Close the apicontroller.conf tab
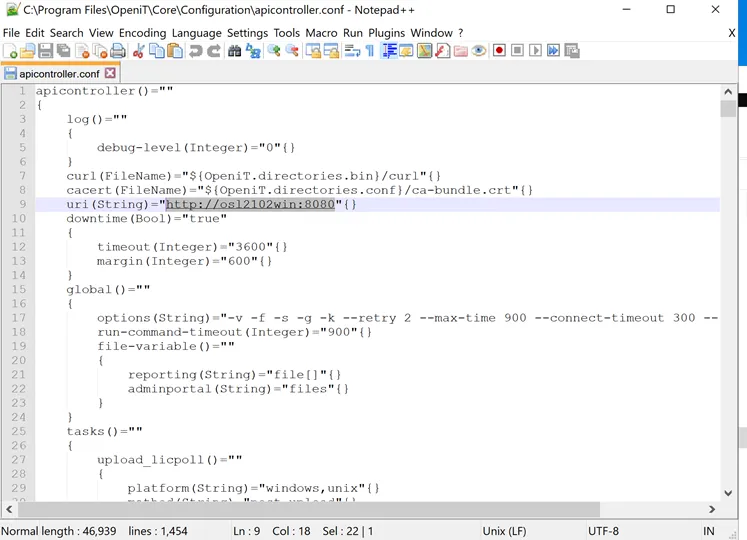Viewport: 747px width, 540px height. pyautogui.click(x=110, y=73)
